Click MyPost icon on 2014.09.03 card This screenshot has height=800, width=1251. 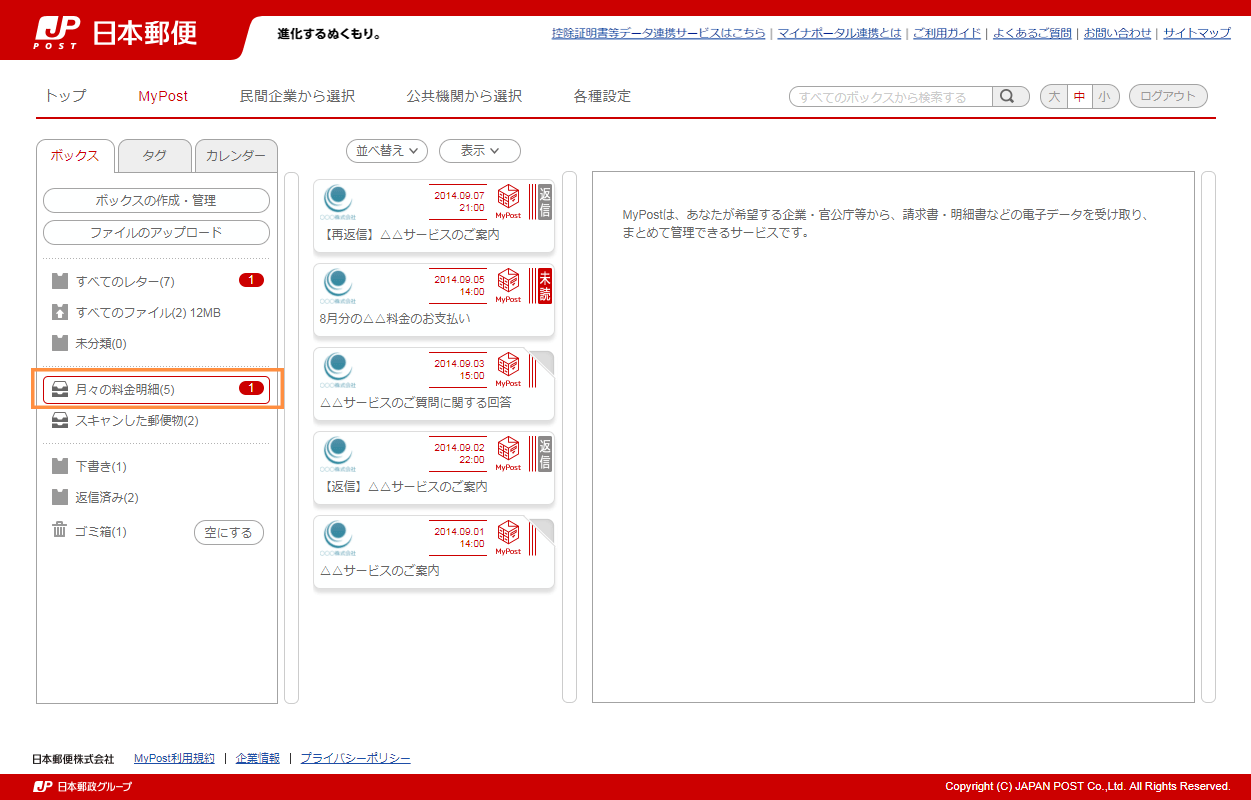(x=508, y=370)
